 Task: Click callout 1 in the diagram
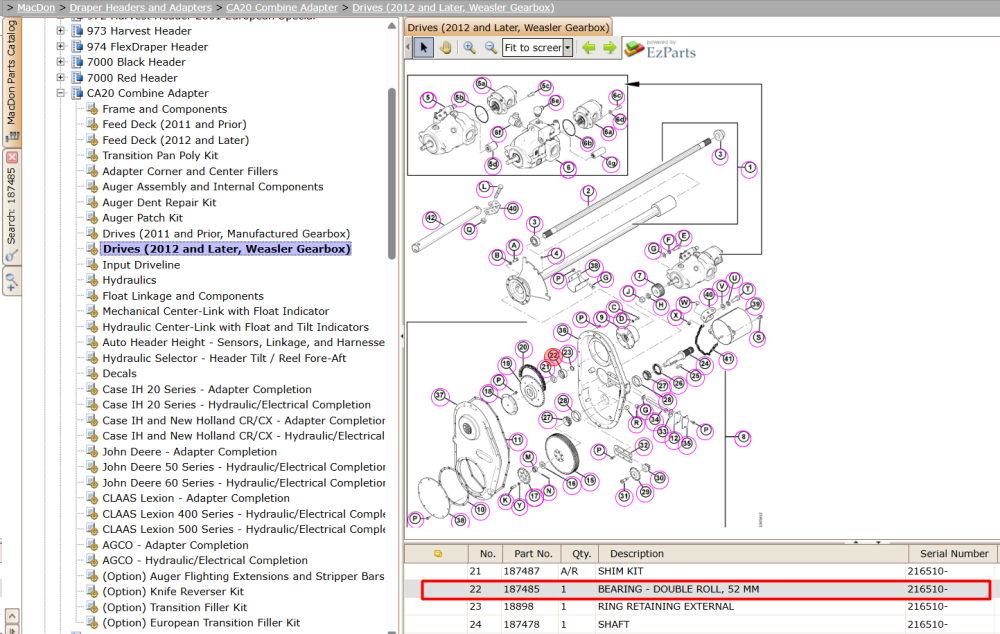click(x=750, y=168)
